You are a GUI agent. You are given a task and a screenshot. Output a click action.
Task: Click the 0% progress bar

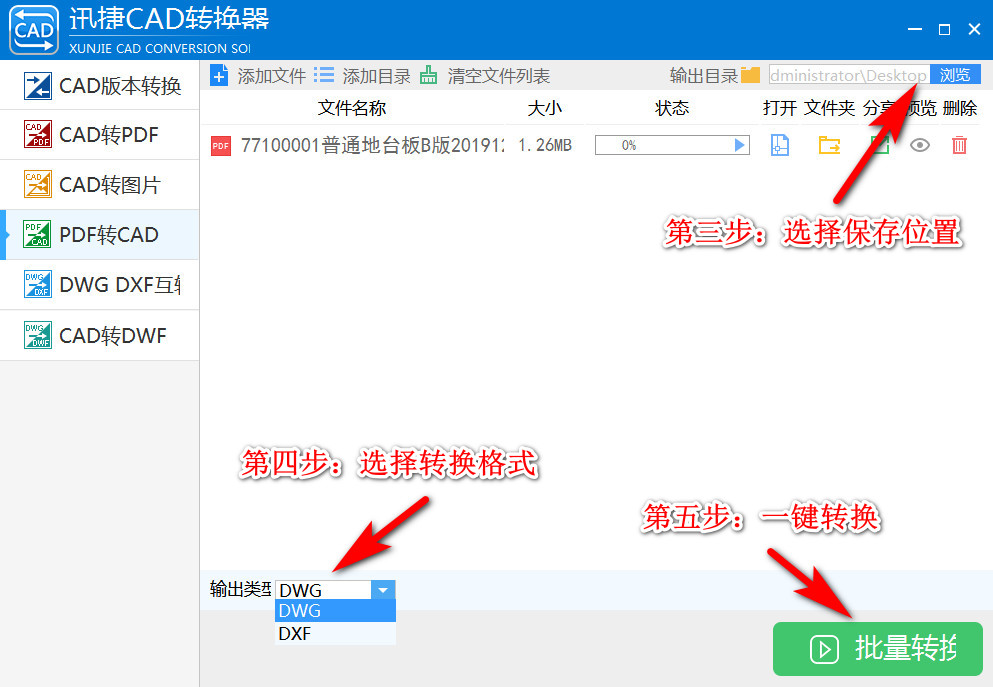(672, 145)
